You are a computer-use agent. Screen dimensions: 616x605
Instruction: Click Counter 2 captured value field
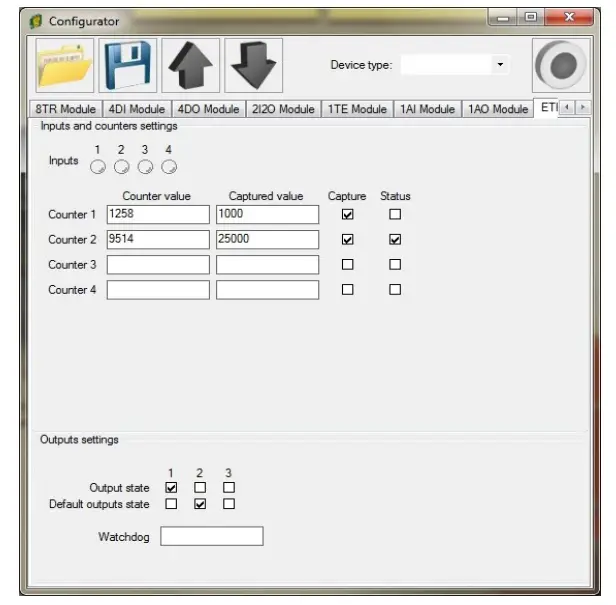pos(267,239)
